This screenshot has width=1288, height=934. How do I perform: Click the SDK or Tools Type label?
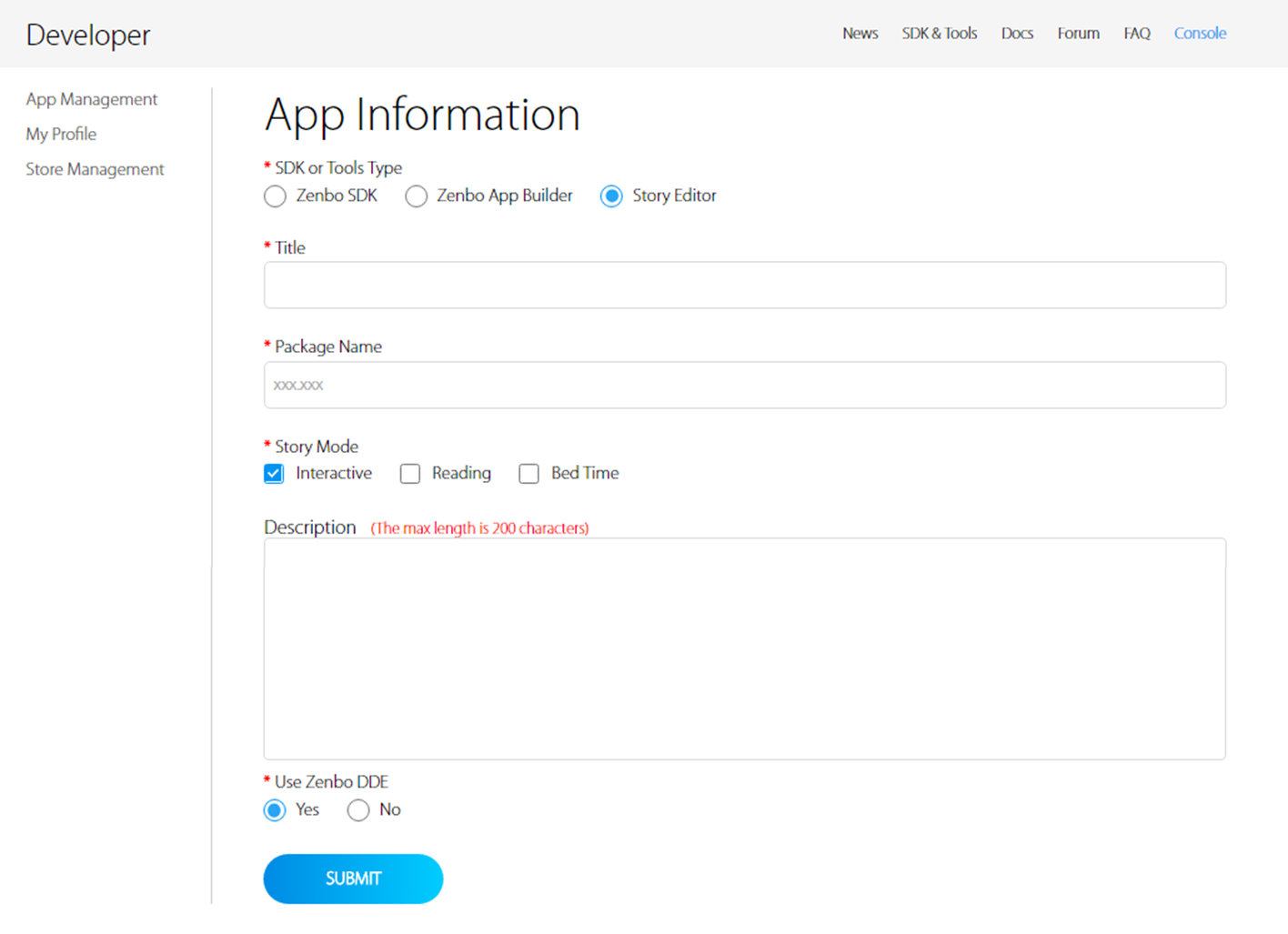pos(338,168)
